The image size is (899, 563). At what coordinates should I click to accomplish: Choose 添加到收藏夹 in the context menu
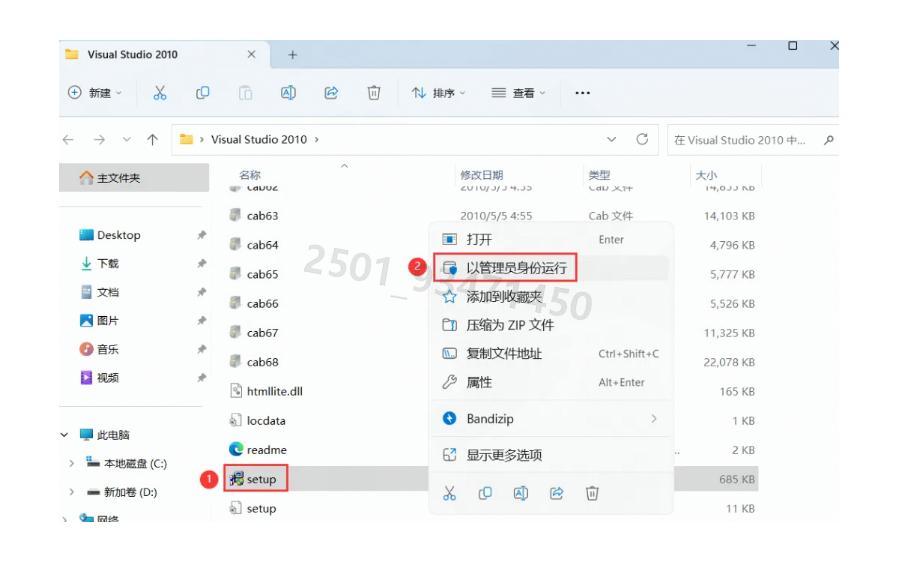click(551, 296)
